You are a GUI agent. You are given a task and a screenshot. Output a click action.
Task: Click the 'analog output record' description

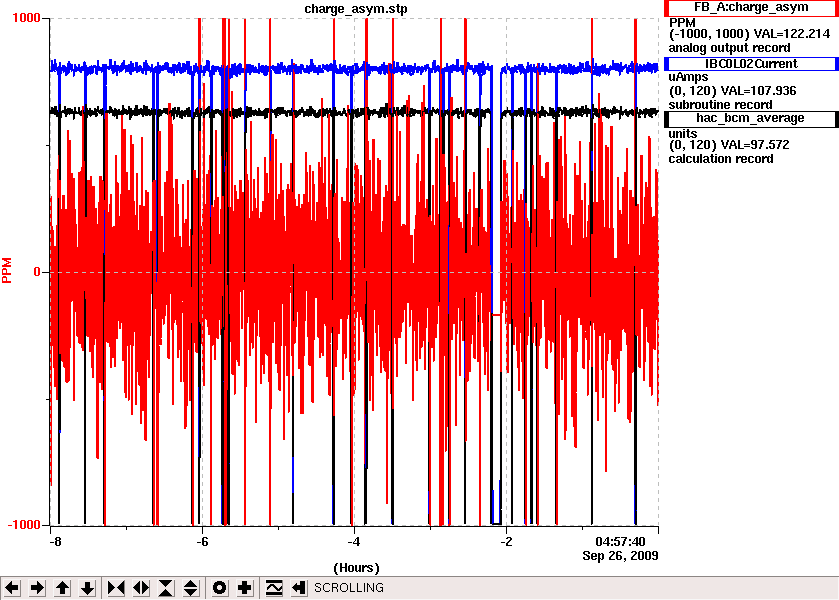tap(729, 48)
